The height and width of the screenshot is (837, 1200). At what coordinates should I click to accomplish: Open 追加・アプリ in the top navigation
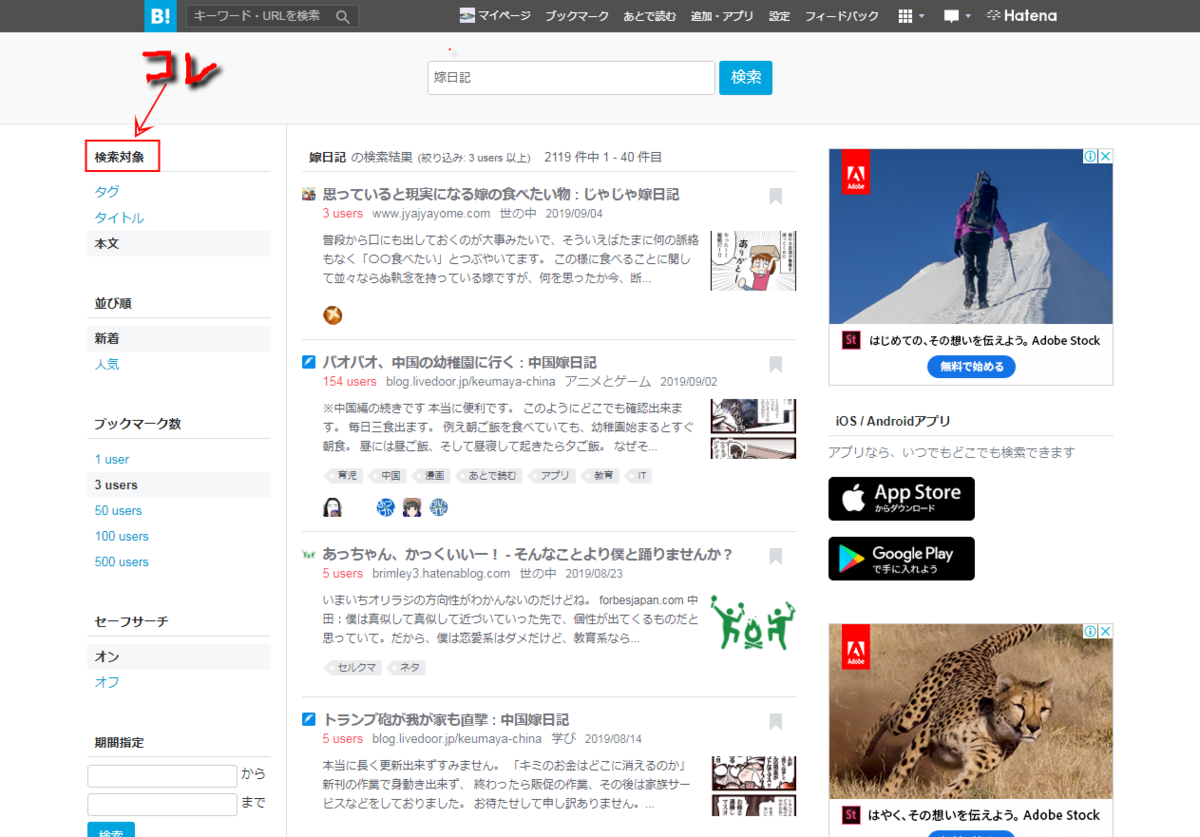(x=722, y=16)
